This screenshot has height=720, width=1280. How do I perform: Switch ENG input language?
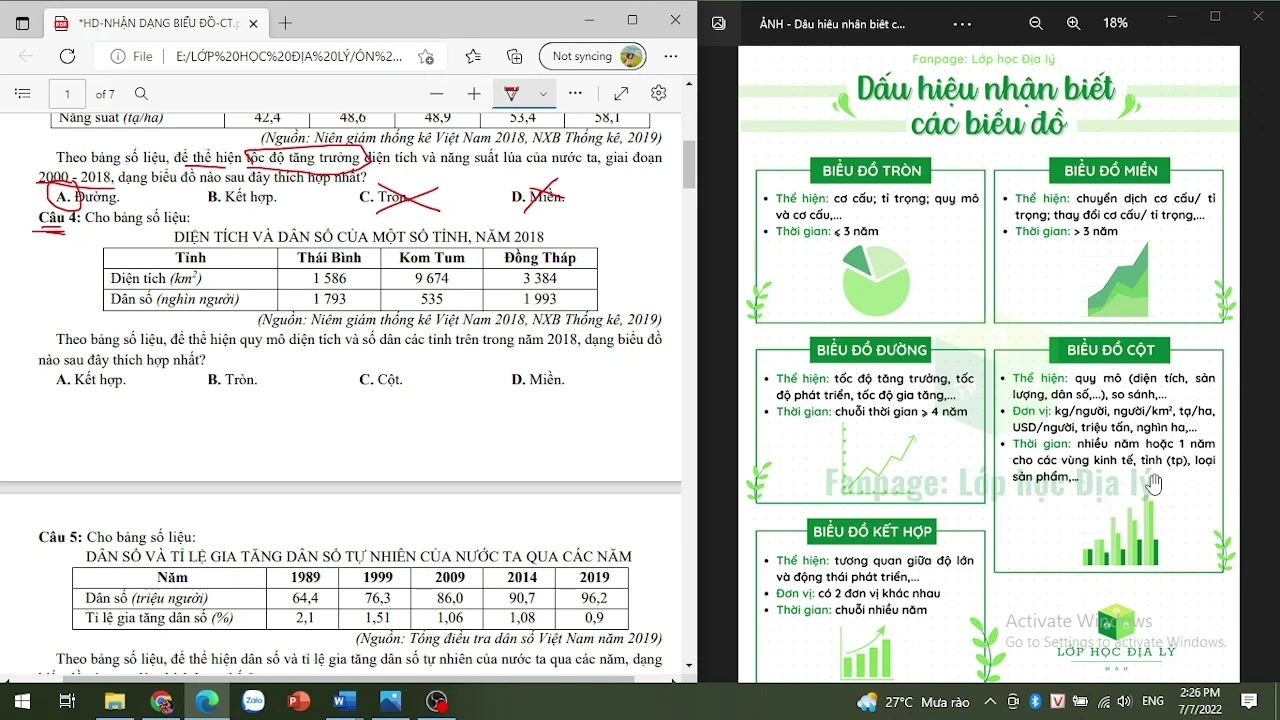pos(1152,702)
